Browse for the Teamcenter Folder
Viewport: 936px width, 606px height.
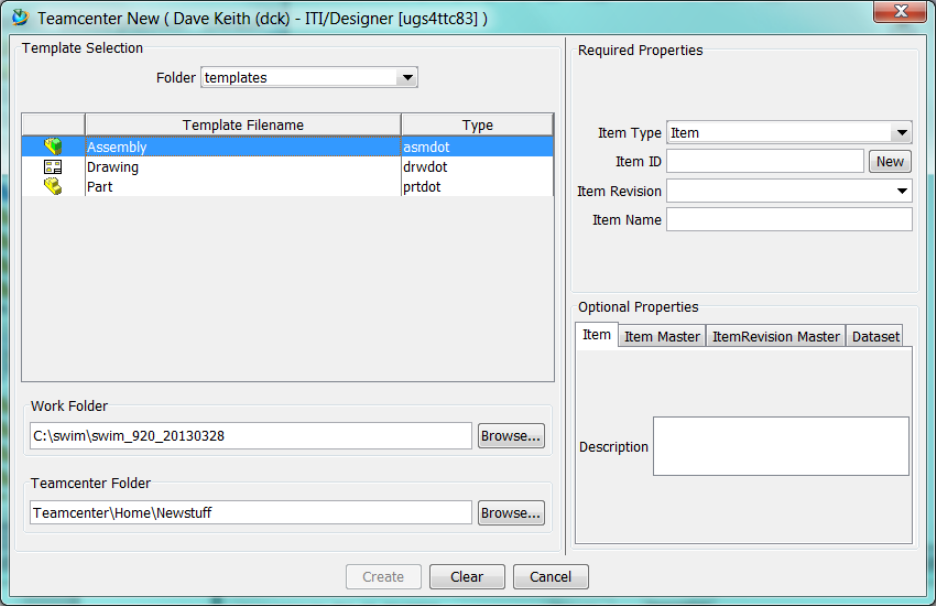coord(511,513)
